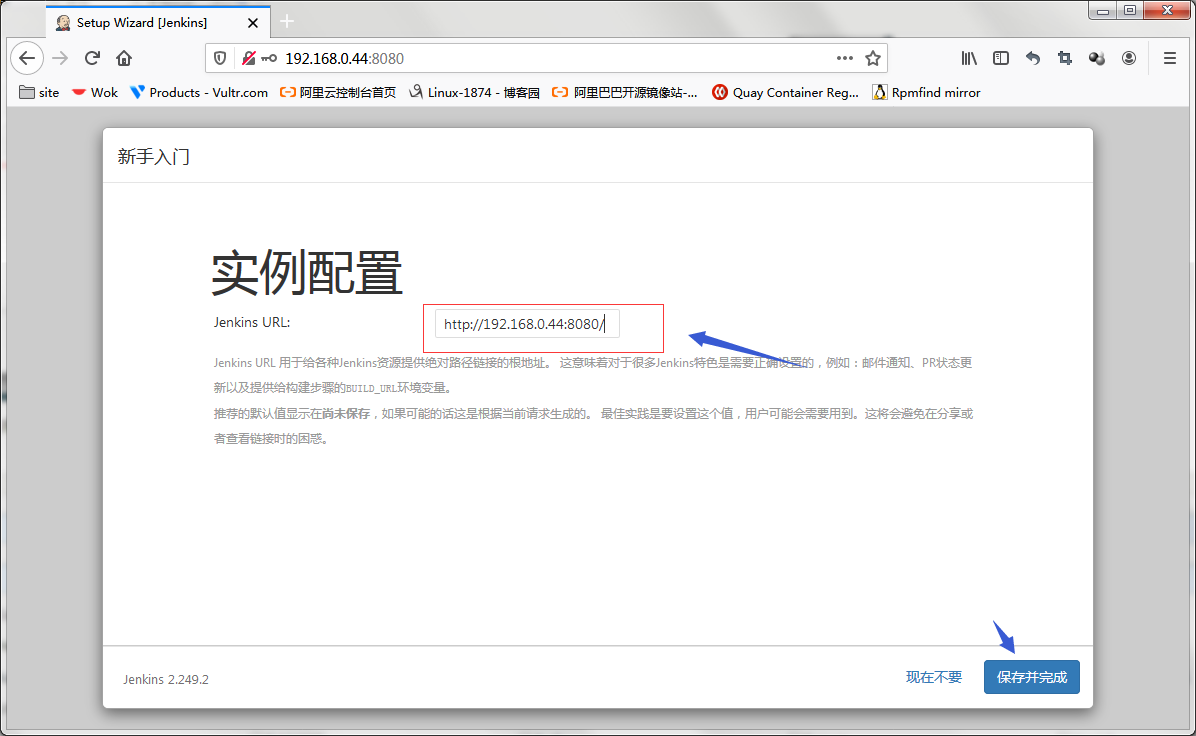Open the hamburger application menu
This screenshot has width=1196, height=736.
tap(1169, 58)
